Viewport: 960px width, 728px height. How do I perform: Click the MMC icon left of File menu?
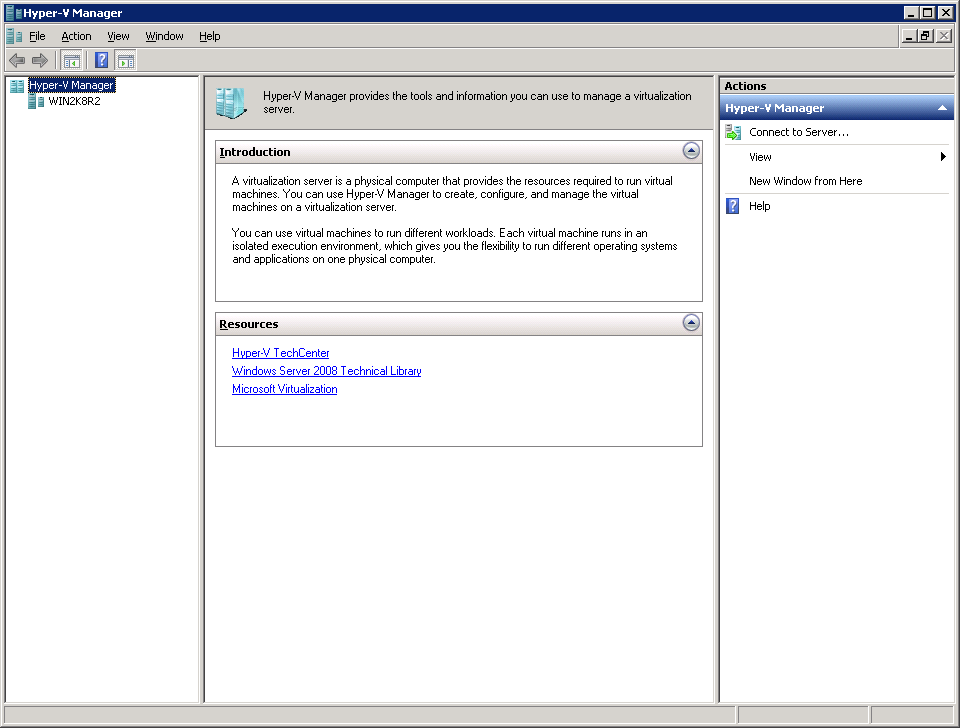[14, 36]
